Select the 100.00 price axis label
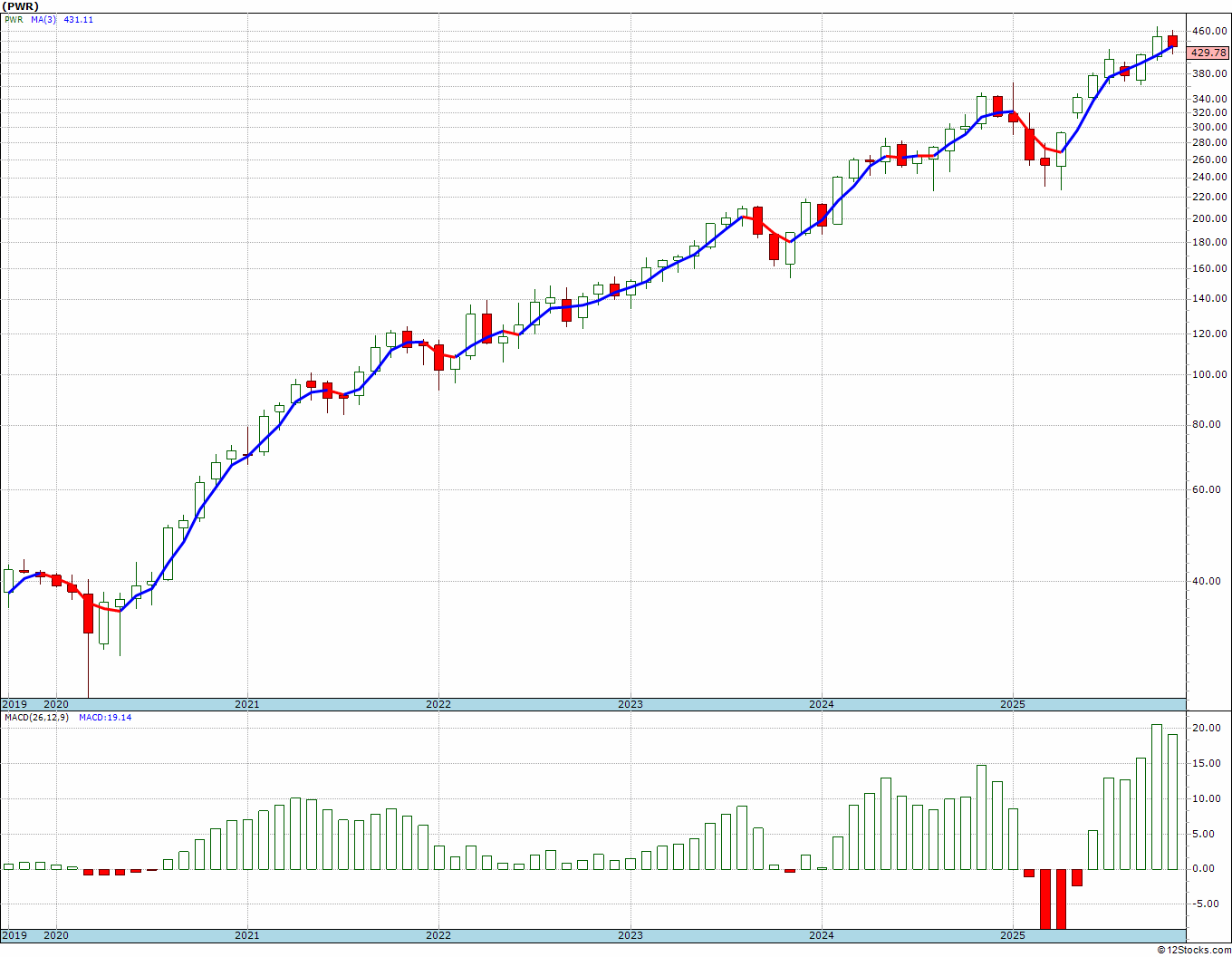Screen dimensions: 1232x957 coord(1210,374)
